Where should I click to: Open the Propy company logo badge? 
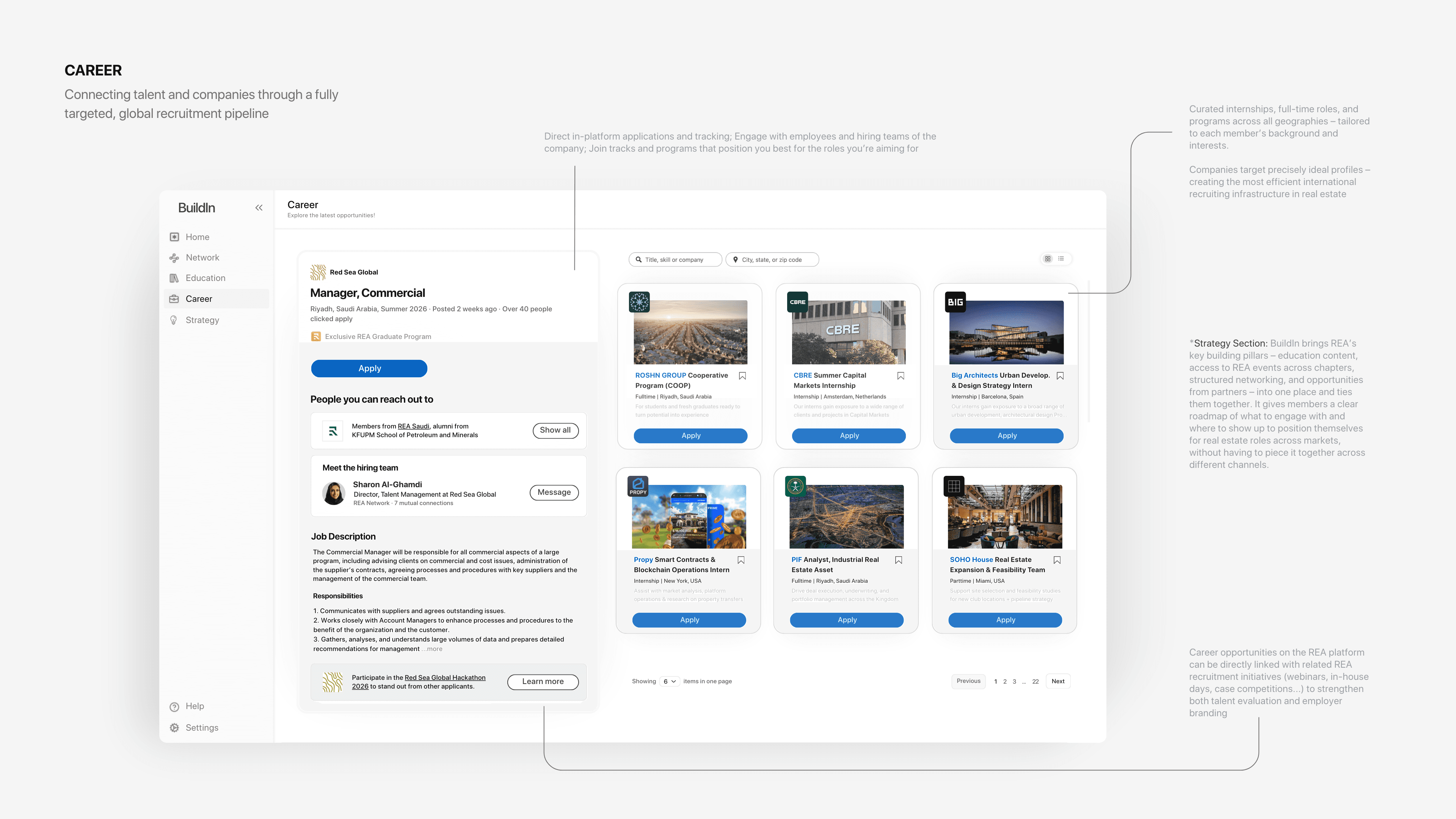638,486
